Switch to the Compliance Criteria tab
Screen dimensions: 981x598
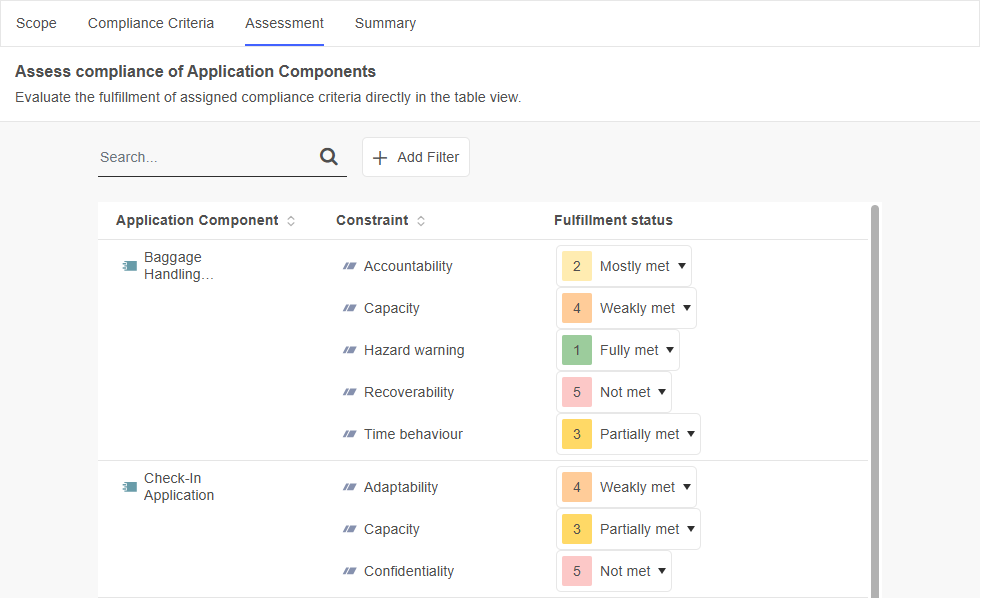151,23
